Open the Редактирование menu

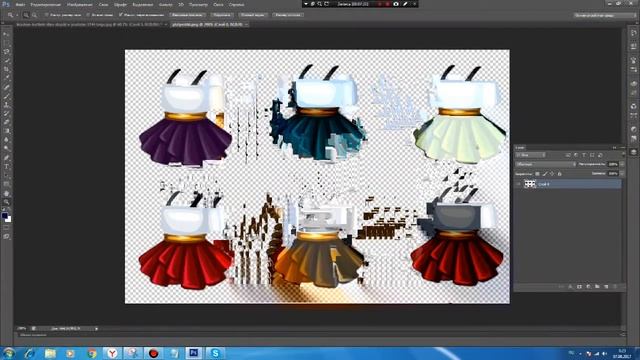click(46, 4)
